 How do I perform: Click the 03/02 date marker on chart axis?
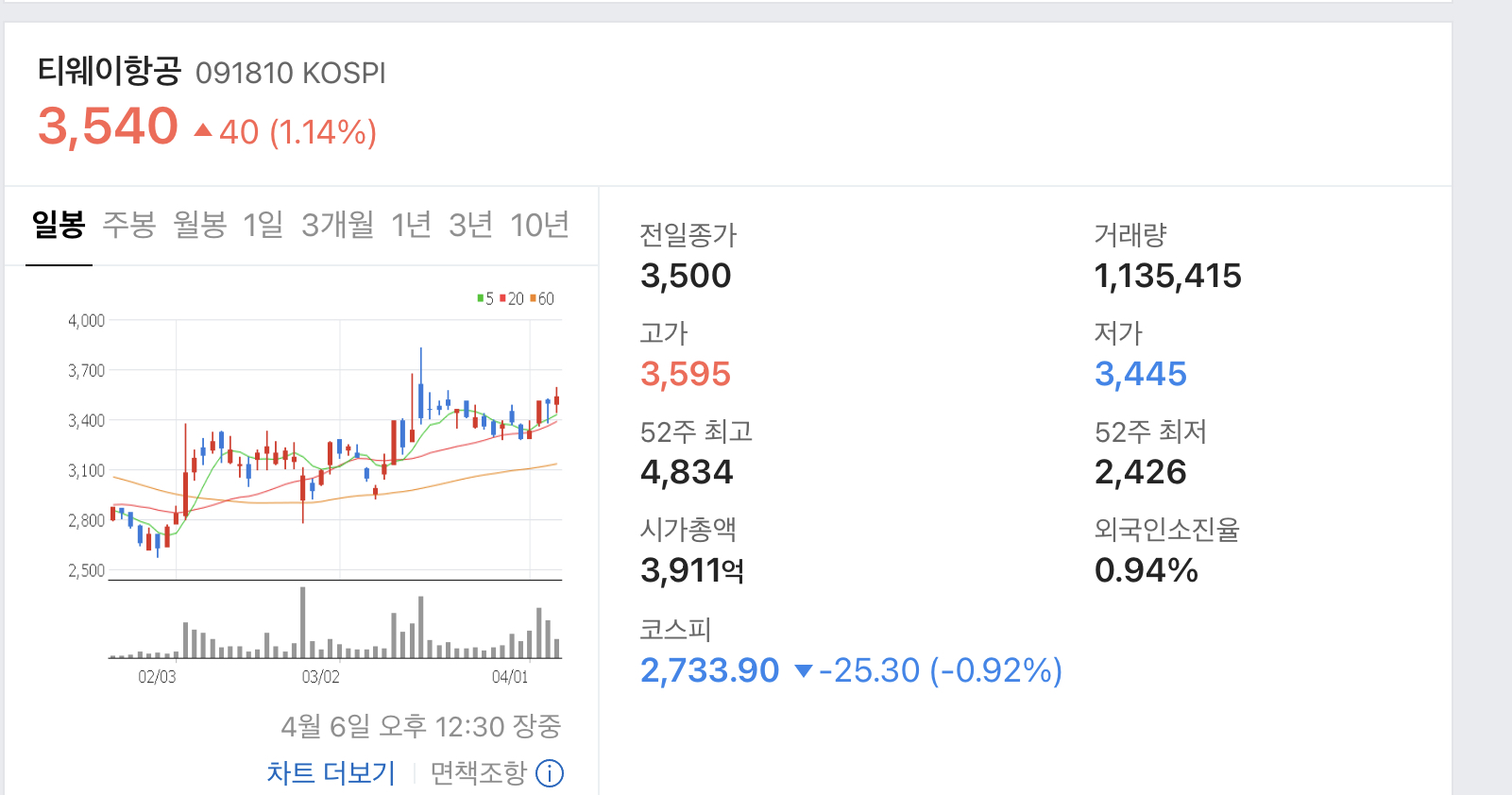320,677
